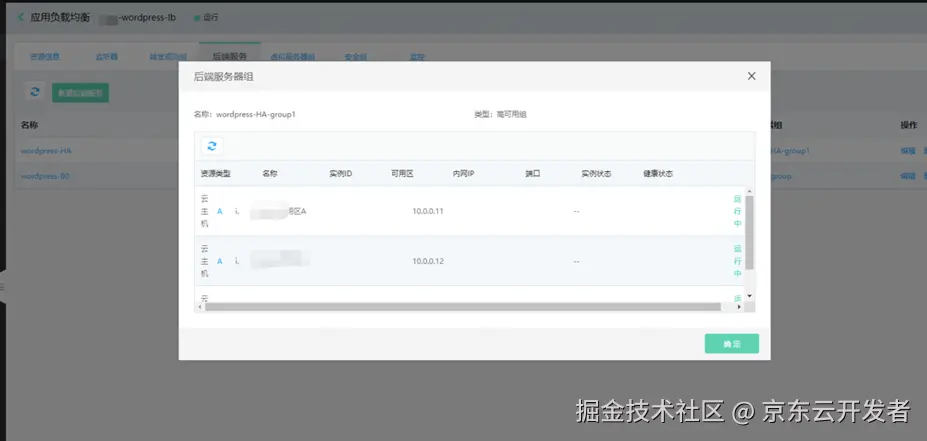Viewport: 927px width, 441px height.
Task: Click the 云主机 cell in the 10.0.0.11 row
Action: [205, 211]
